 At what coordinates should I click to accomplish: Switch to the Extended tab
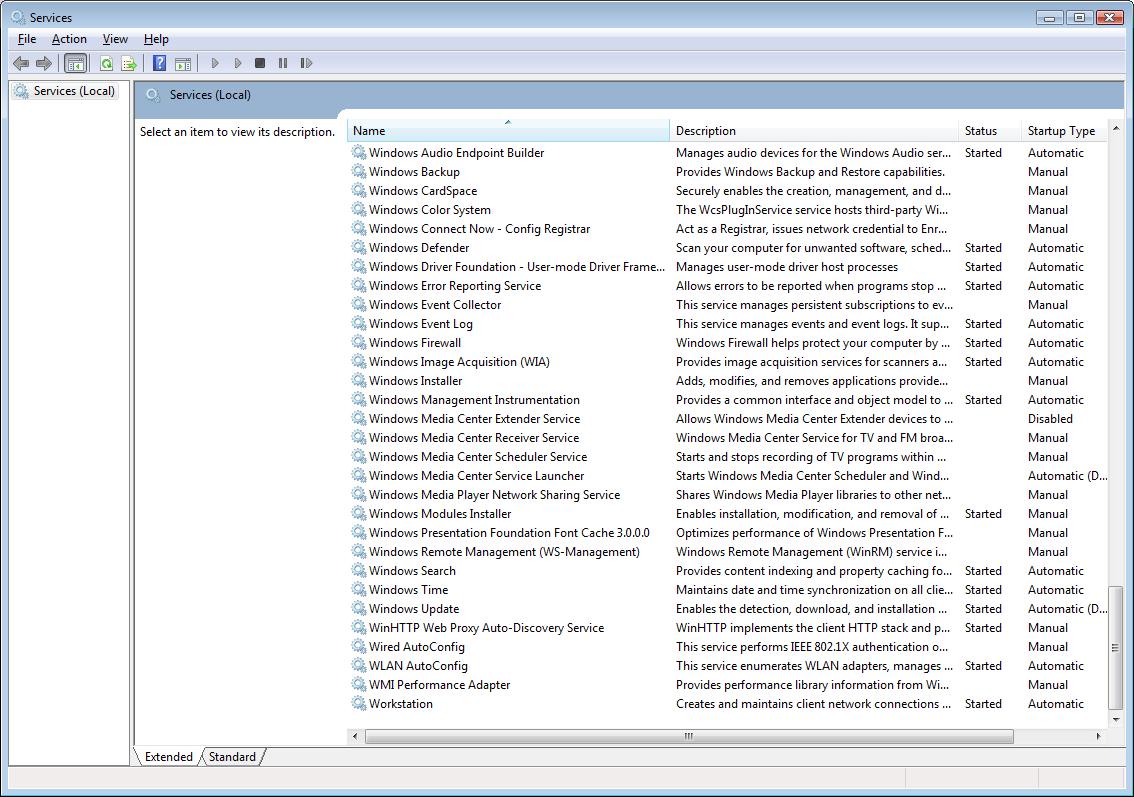pos(169,756)
